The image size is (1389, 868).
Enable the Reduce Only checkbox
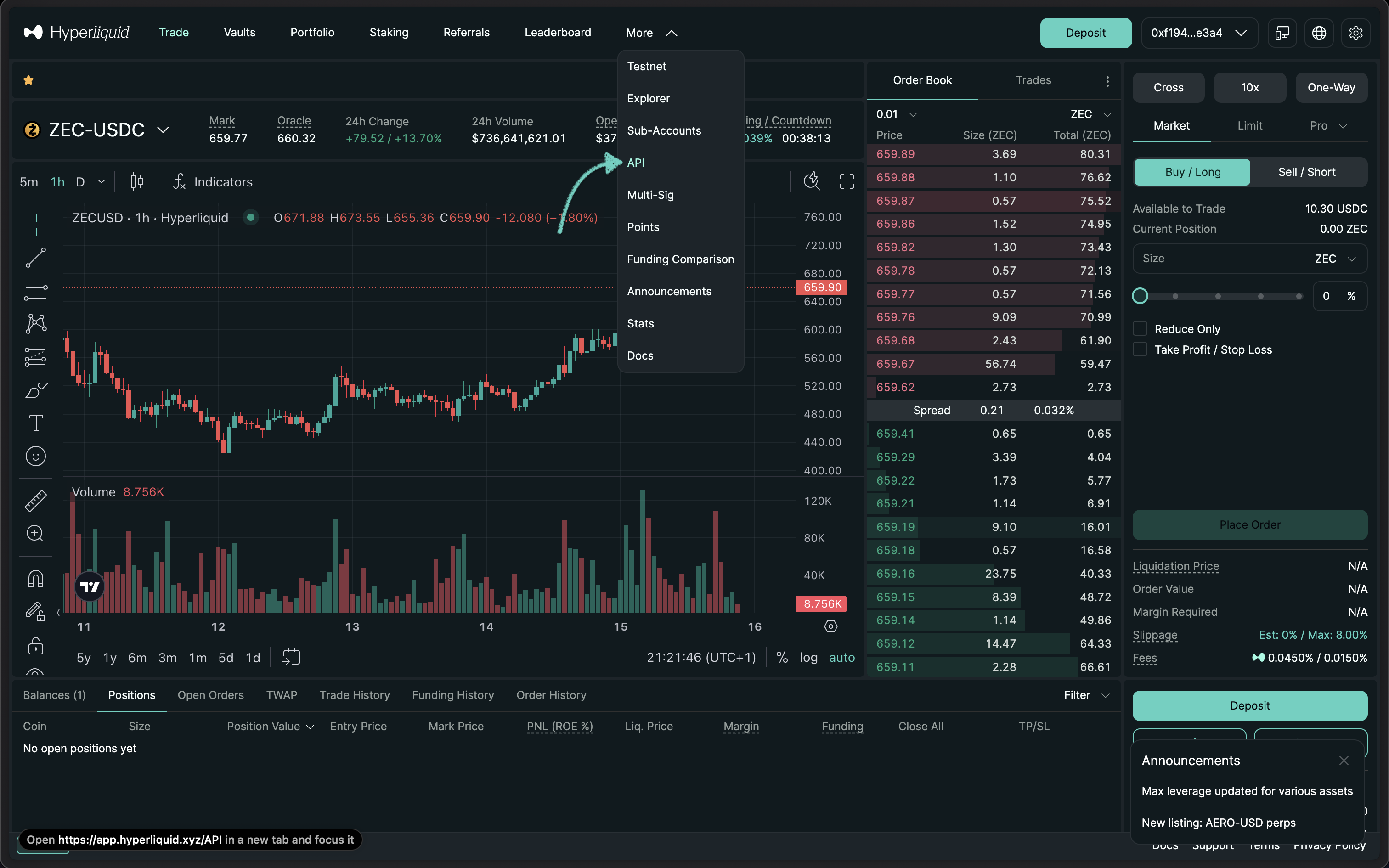[x=1140, y=329]
